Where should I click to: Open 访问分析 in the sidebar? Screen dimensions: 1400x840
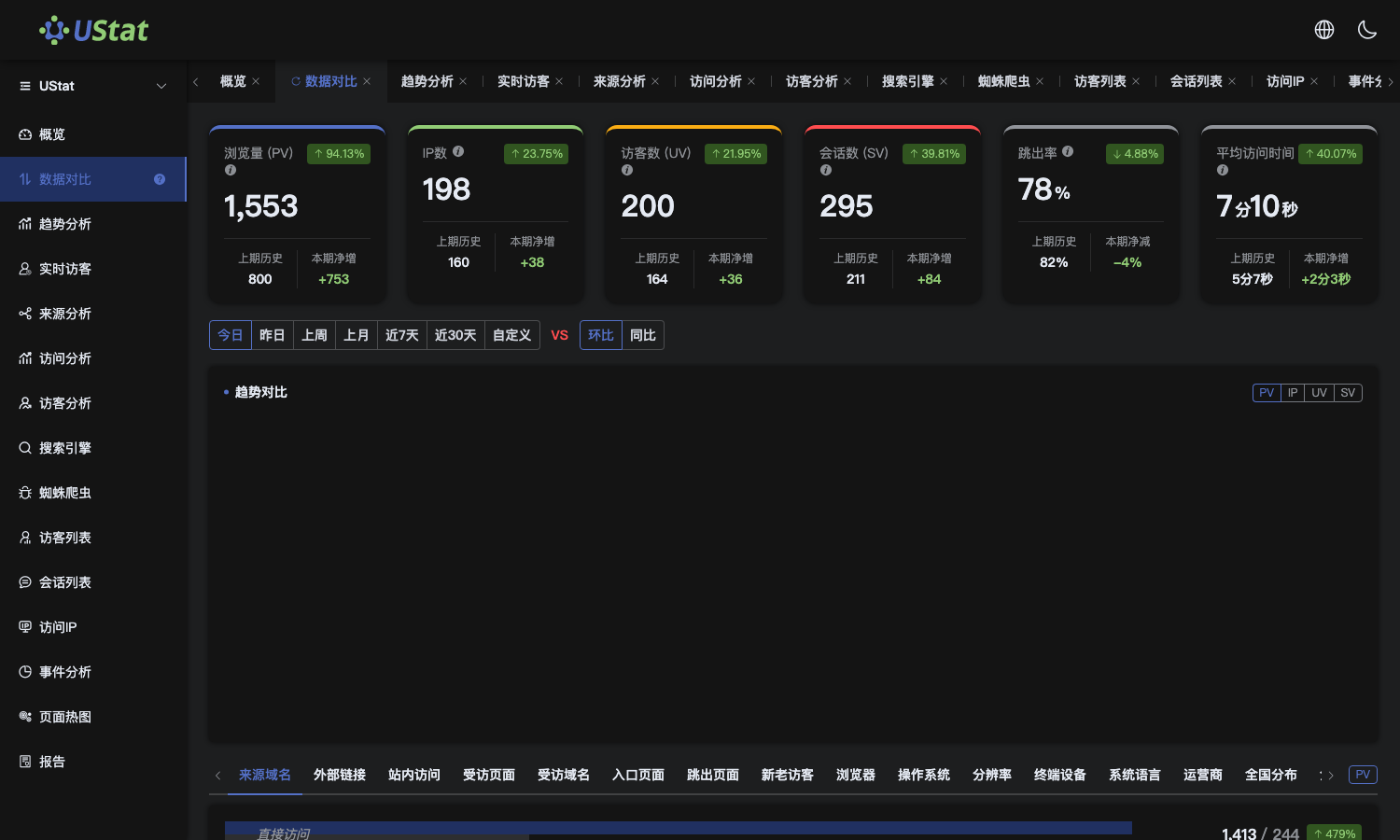pyautogui.click(x=93, y=358)
